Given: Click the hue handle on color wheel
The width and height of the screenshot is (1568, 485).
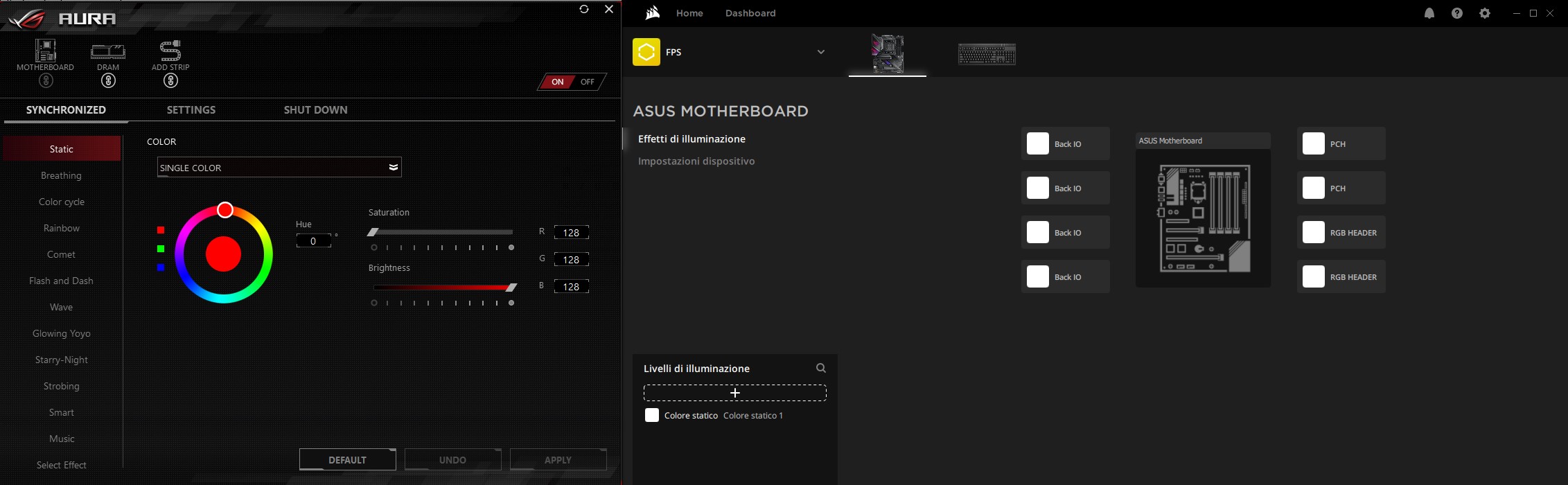Looking at the screenshot, I should [x=224, y=210].
